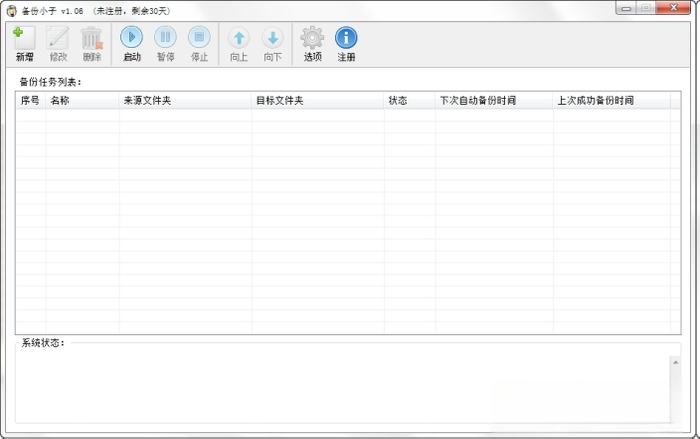The image size is (700, 439).
Task: Click the 新增 (add task) icon
Action: point(24,38)
